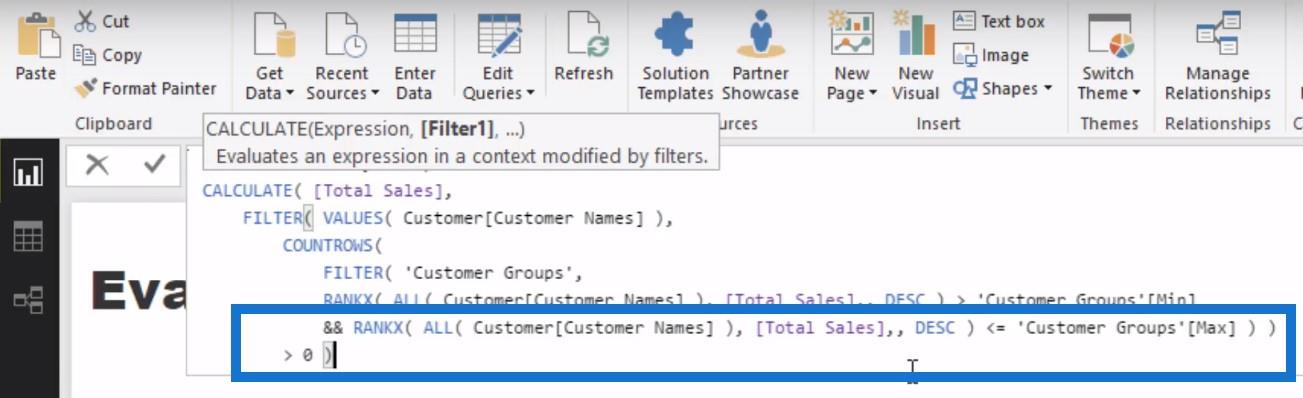Commit the formula with checkmark button
This screenshot has height=398, width=1303.
154,164
